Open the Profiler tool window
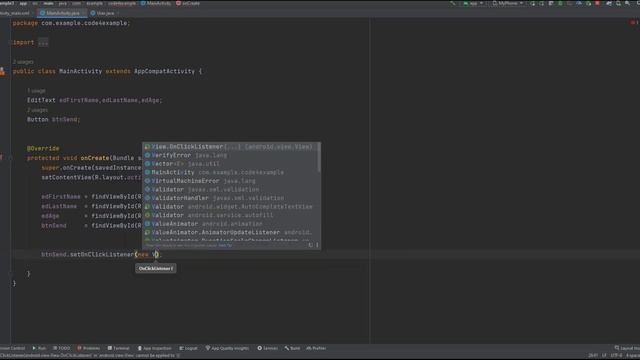Viewport: 640px width, 360px height. pyautogui.click(x=316, y=348)
